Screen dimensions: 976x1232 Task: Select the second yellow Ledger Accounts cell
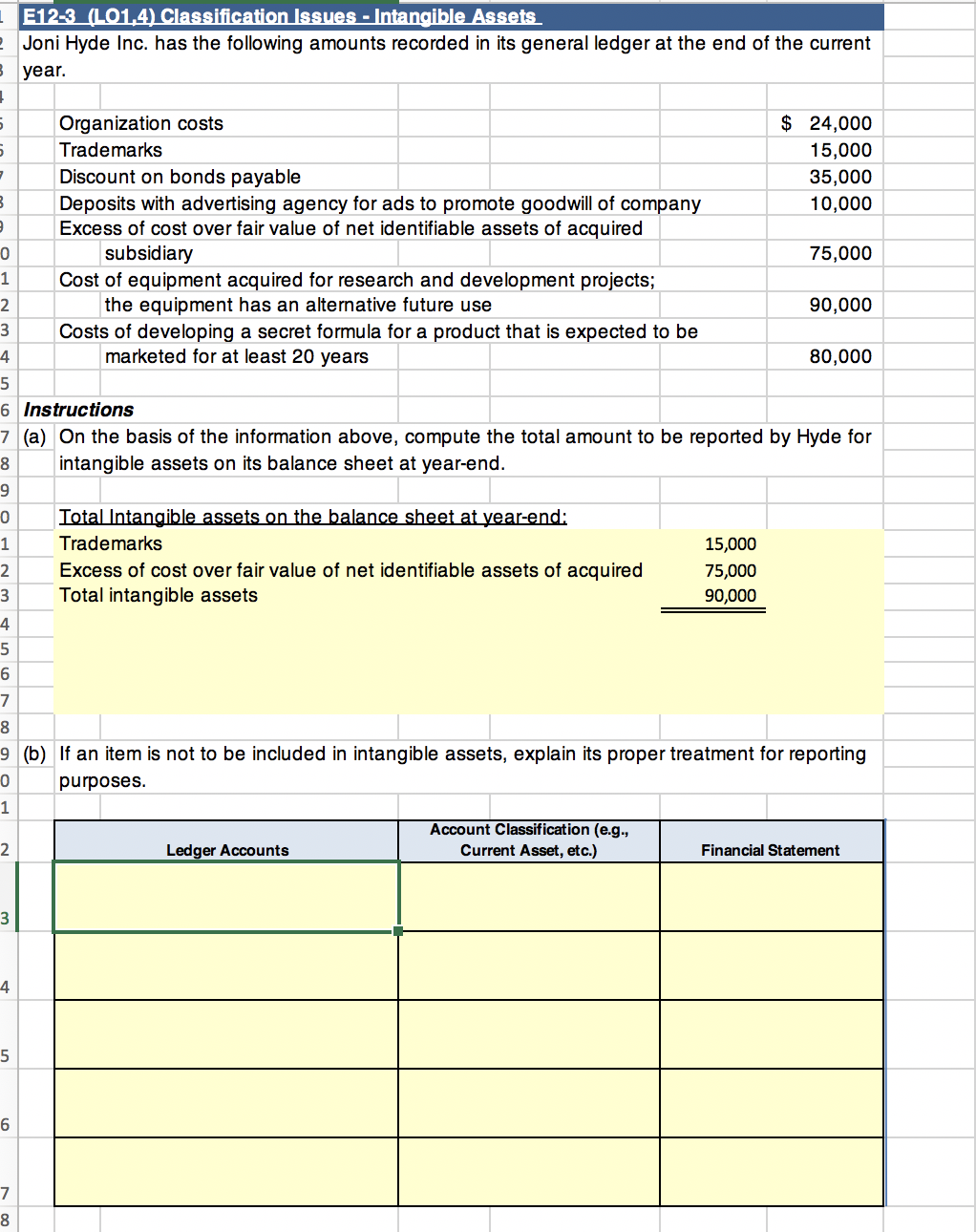coord(226,966)
